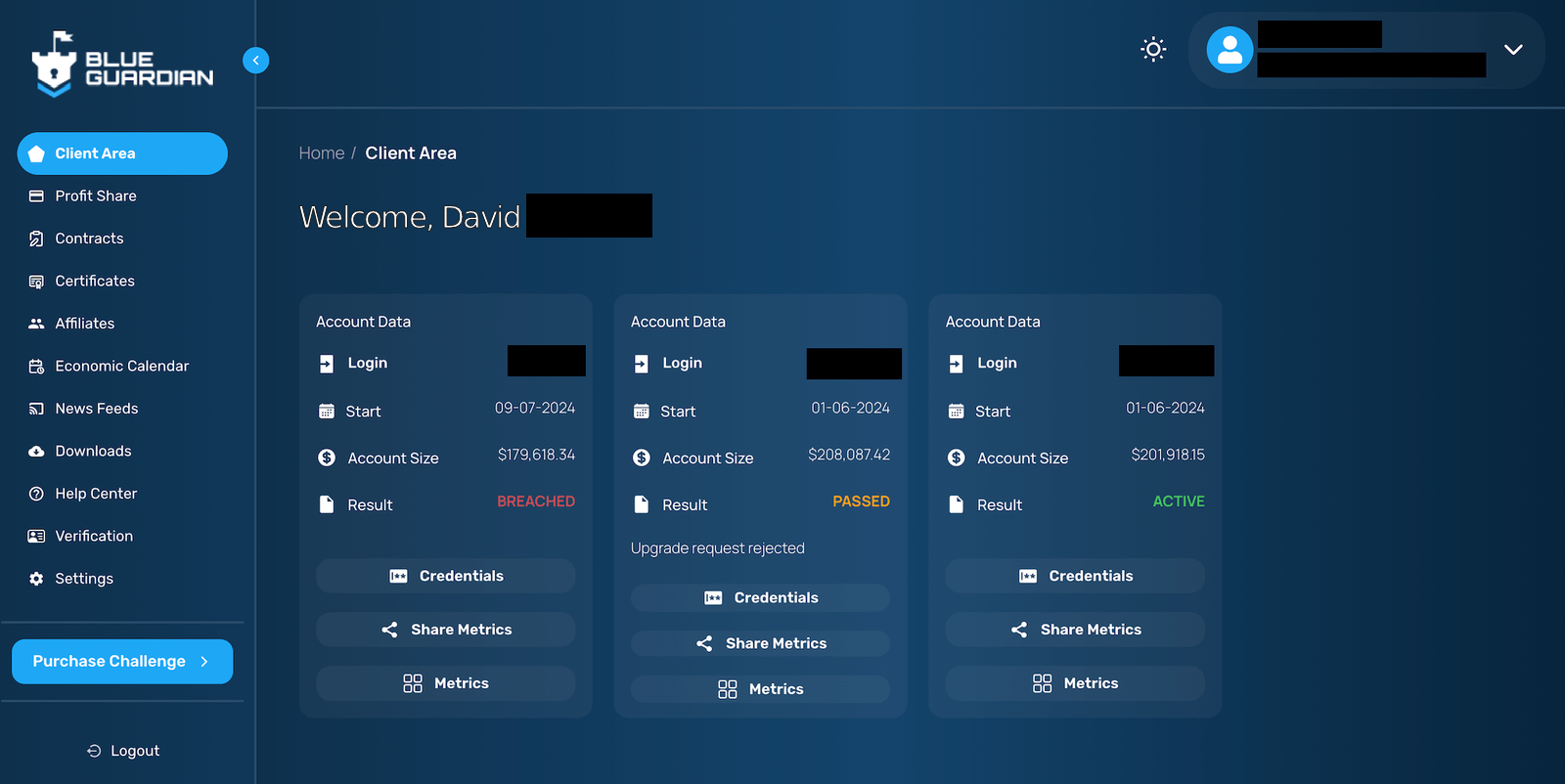Screen dimensions: 1565x784
Task: Open the Profit Share menu item
Action: pyautogui.click(x=95, y=196)
